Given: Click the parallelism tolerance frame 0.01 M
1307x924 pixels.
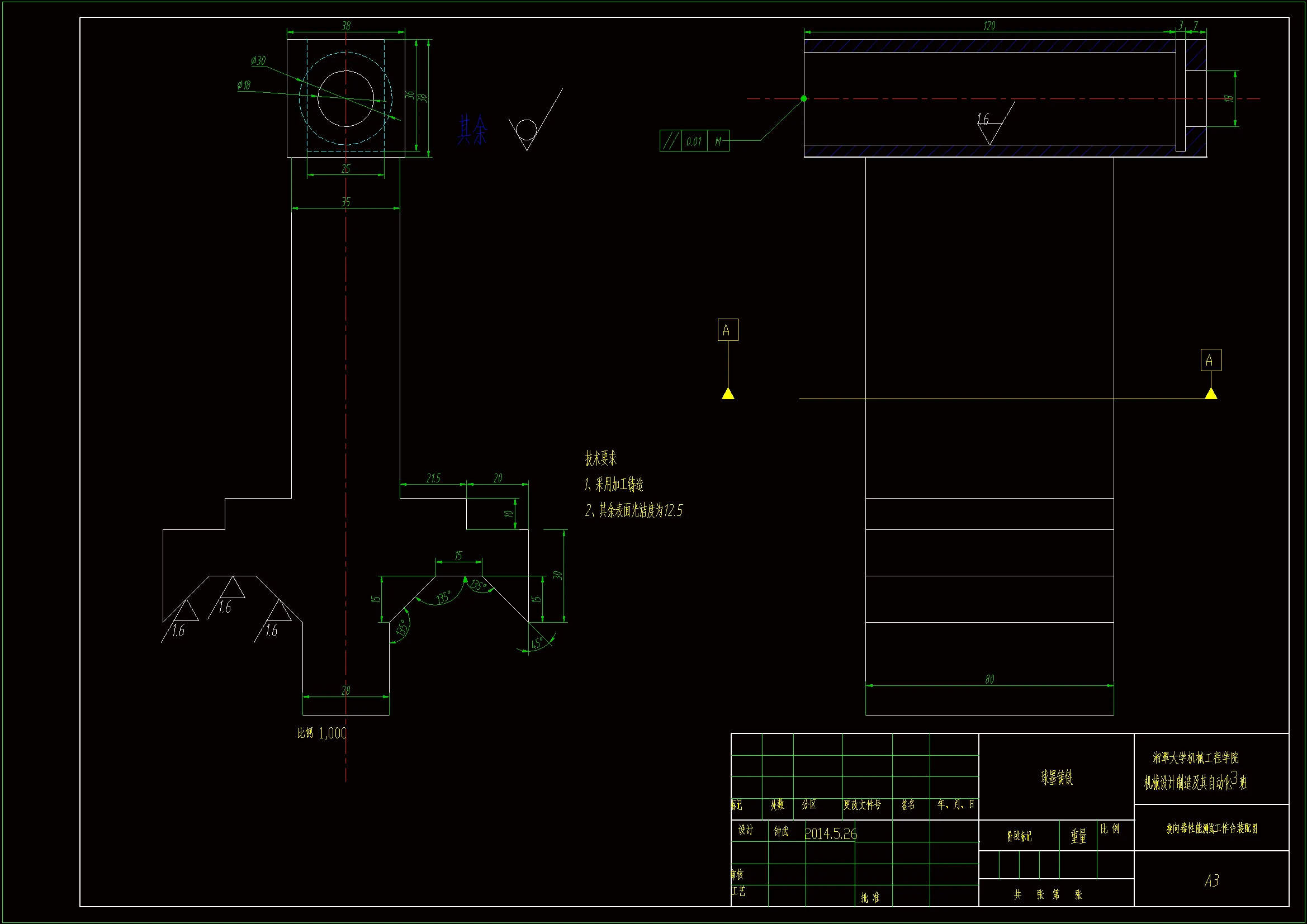Looking at the screenshot, I should click(694, 141).
